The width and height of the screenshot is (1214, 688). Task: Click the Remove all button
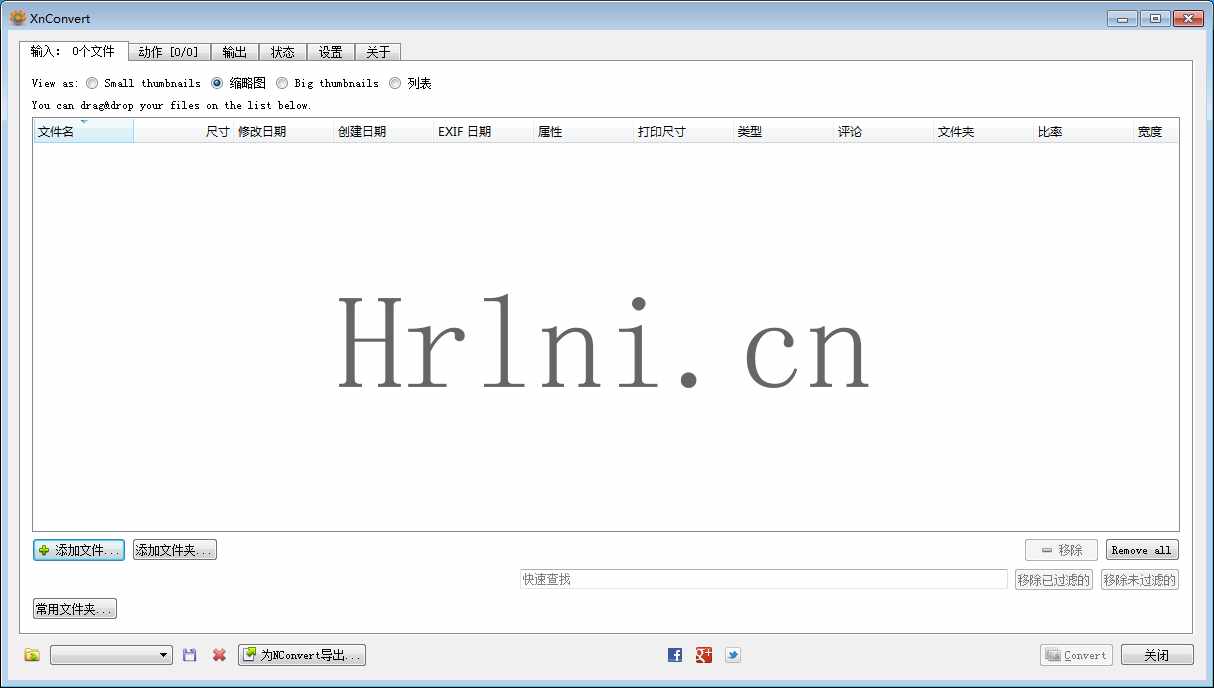[1142, 550]
